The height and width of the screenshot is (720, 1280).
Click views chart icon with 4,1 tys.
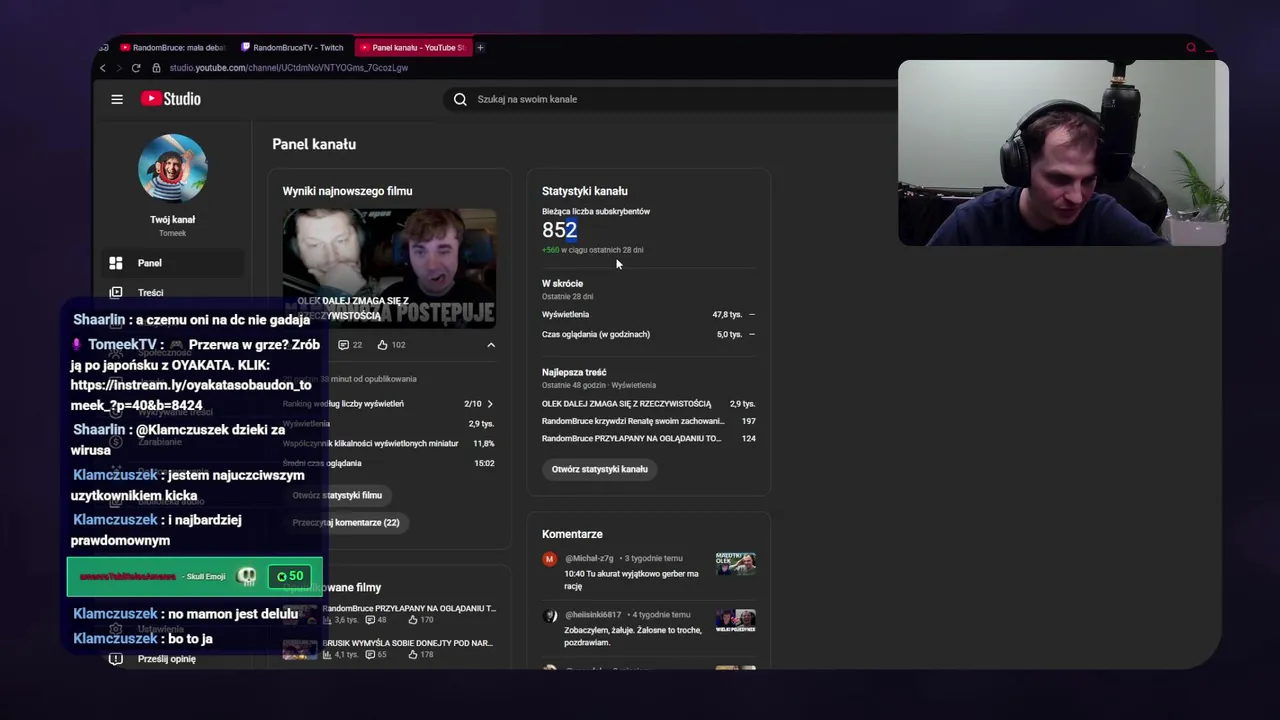point(327,655)
